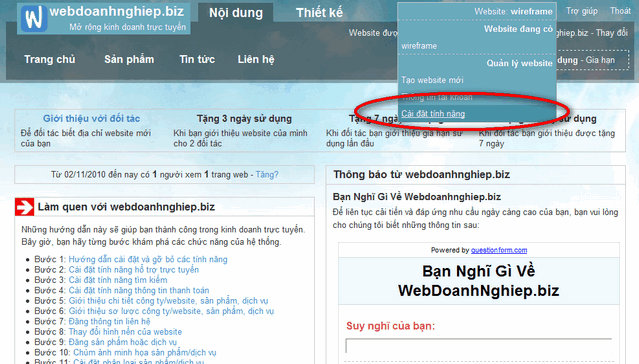Focus the Suy nghĩ của bạn text field

click(478, 346)
